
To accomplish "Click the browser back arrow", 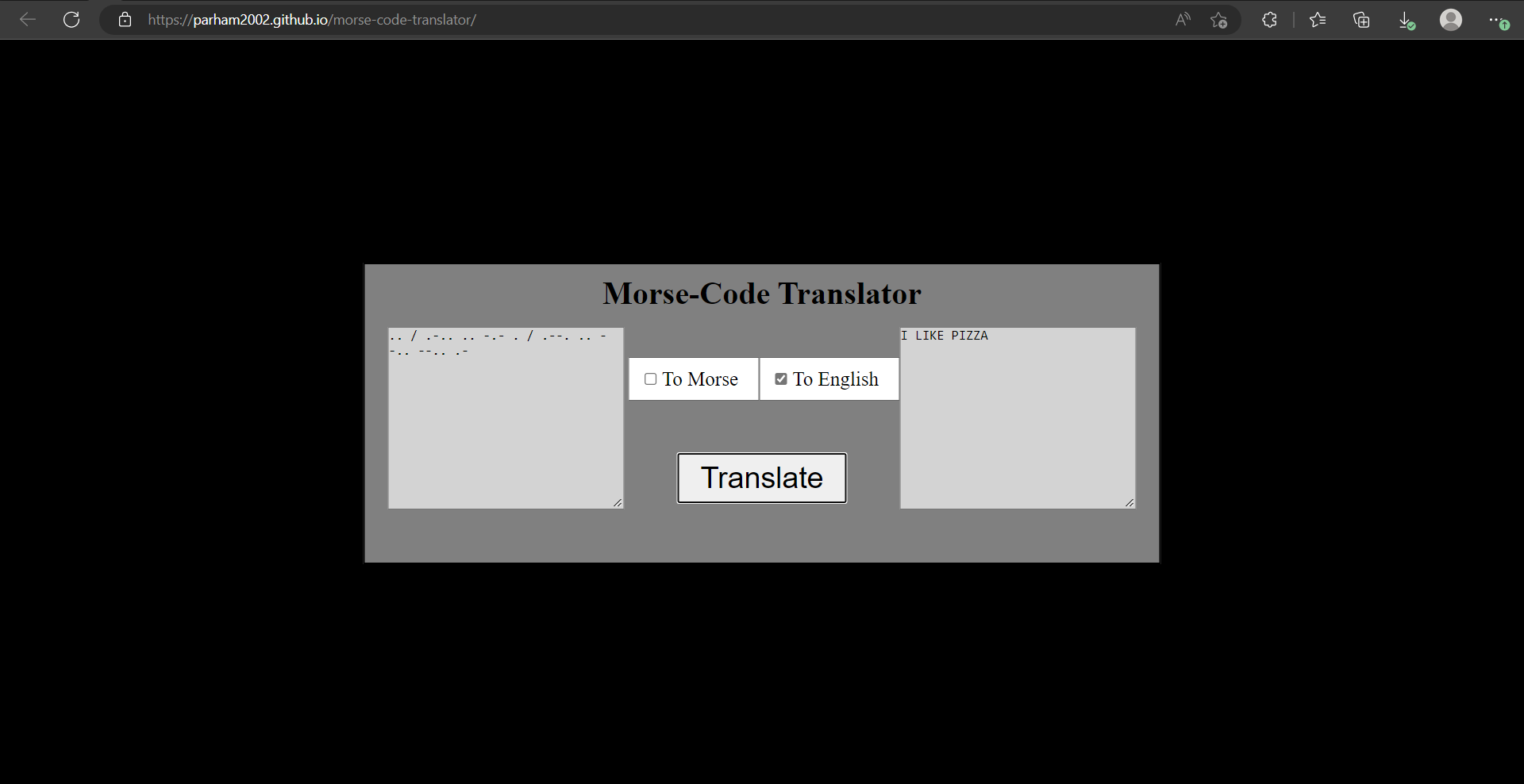I will click(29, 20).
